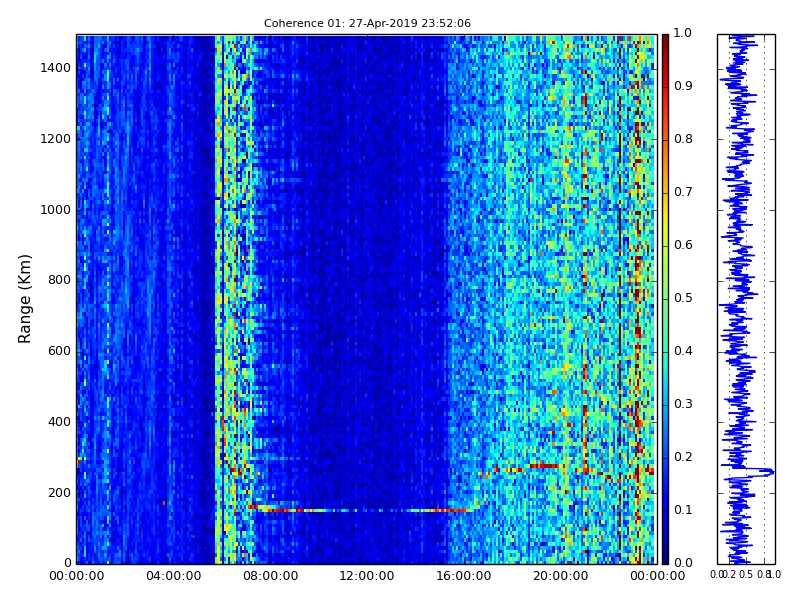Click the 600 range tick label
Image resolution: width=800 pixels, height=600 pixels.
pyautogui.click(x=59, y=351)
